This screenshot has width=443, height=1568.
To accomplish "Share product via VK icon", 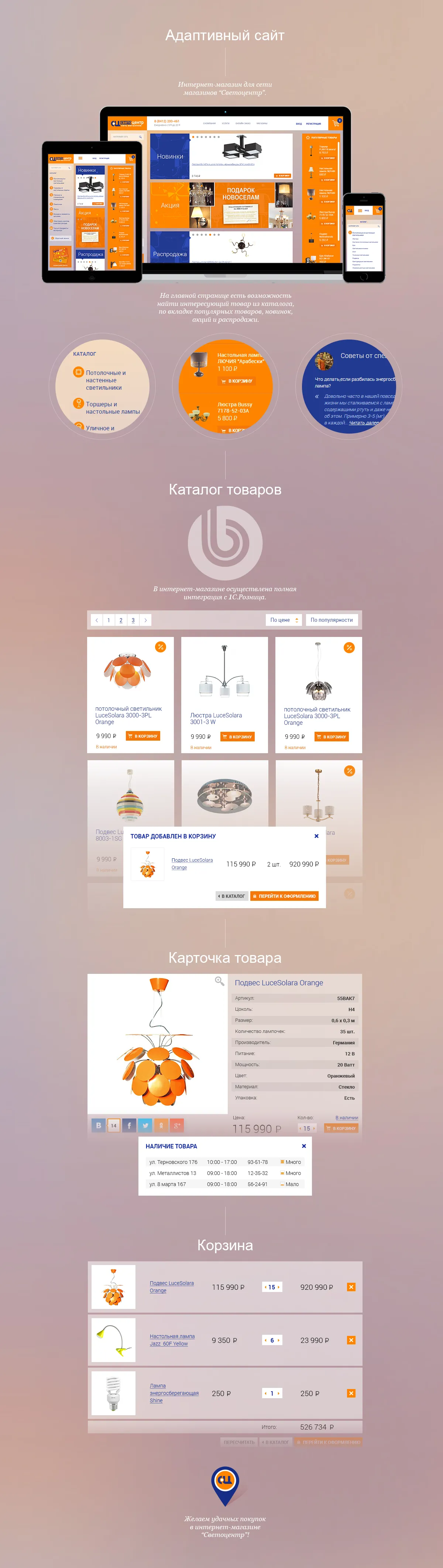I will [x=99, y=1126].
